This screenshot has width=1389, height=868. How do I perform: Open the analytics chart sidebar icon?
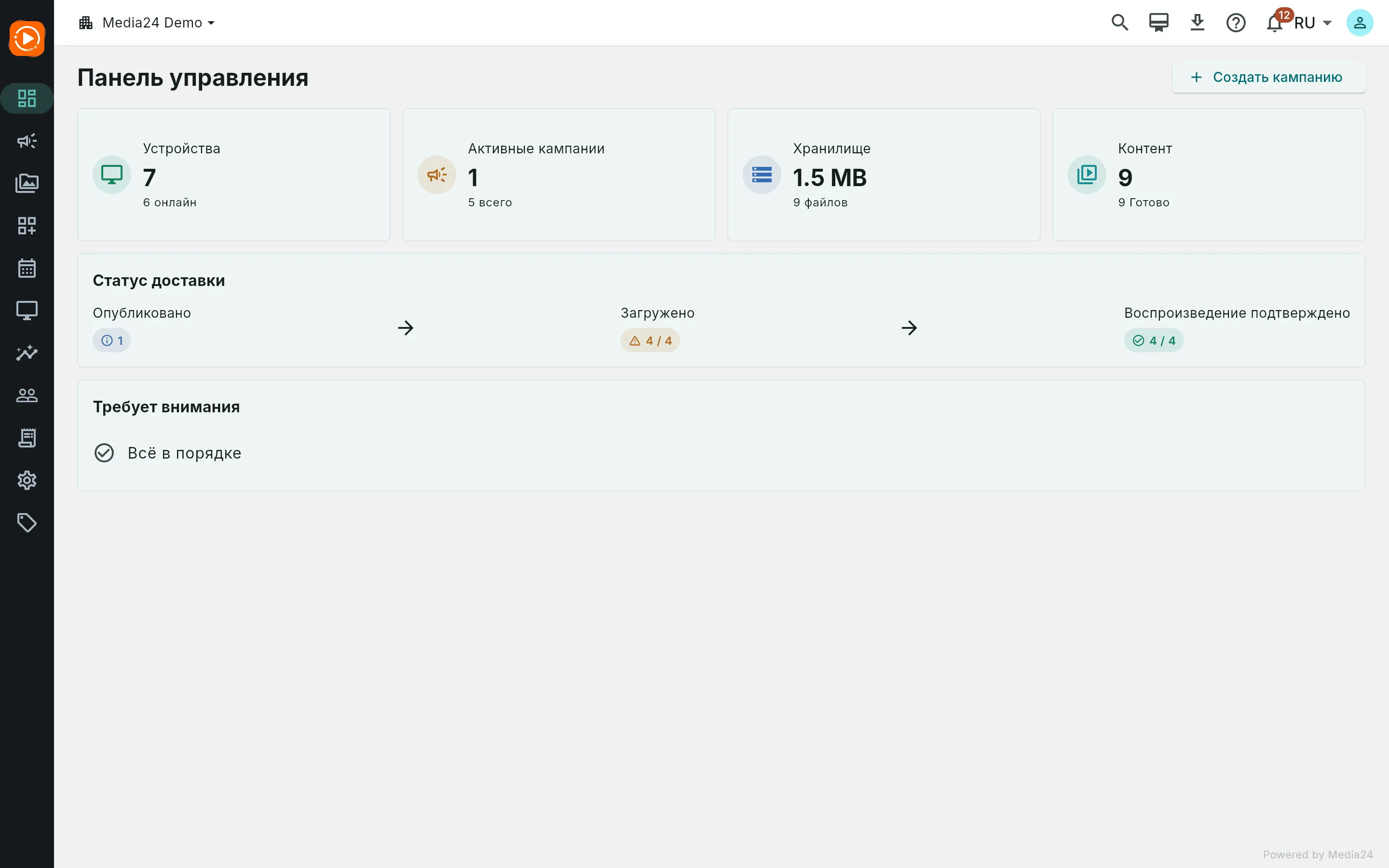(27, 353)
